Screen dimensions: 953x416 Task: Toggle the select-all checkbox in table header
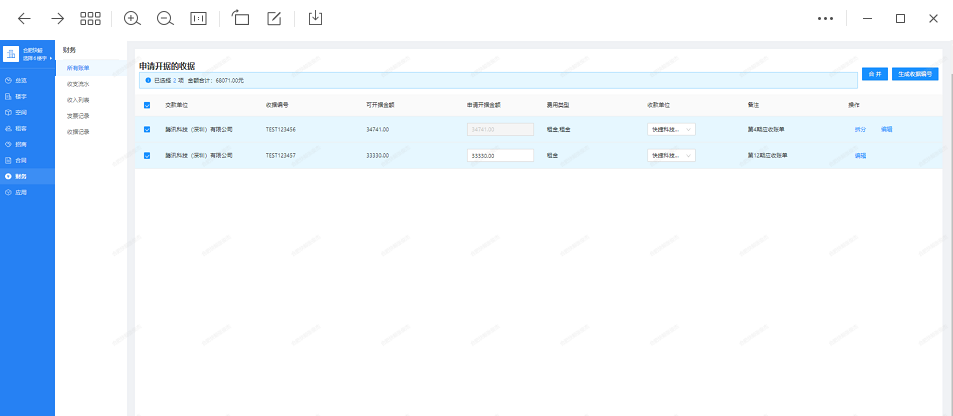(148, 105)
